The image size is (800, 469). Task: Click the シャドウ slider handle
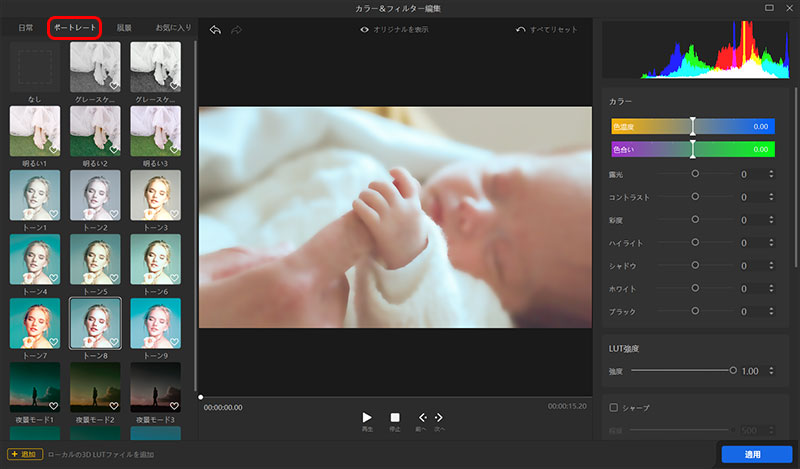695,265
